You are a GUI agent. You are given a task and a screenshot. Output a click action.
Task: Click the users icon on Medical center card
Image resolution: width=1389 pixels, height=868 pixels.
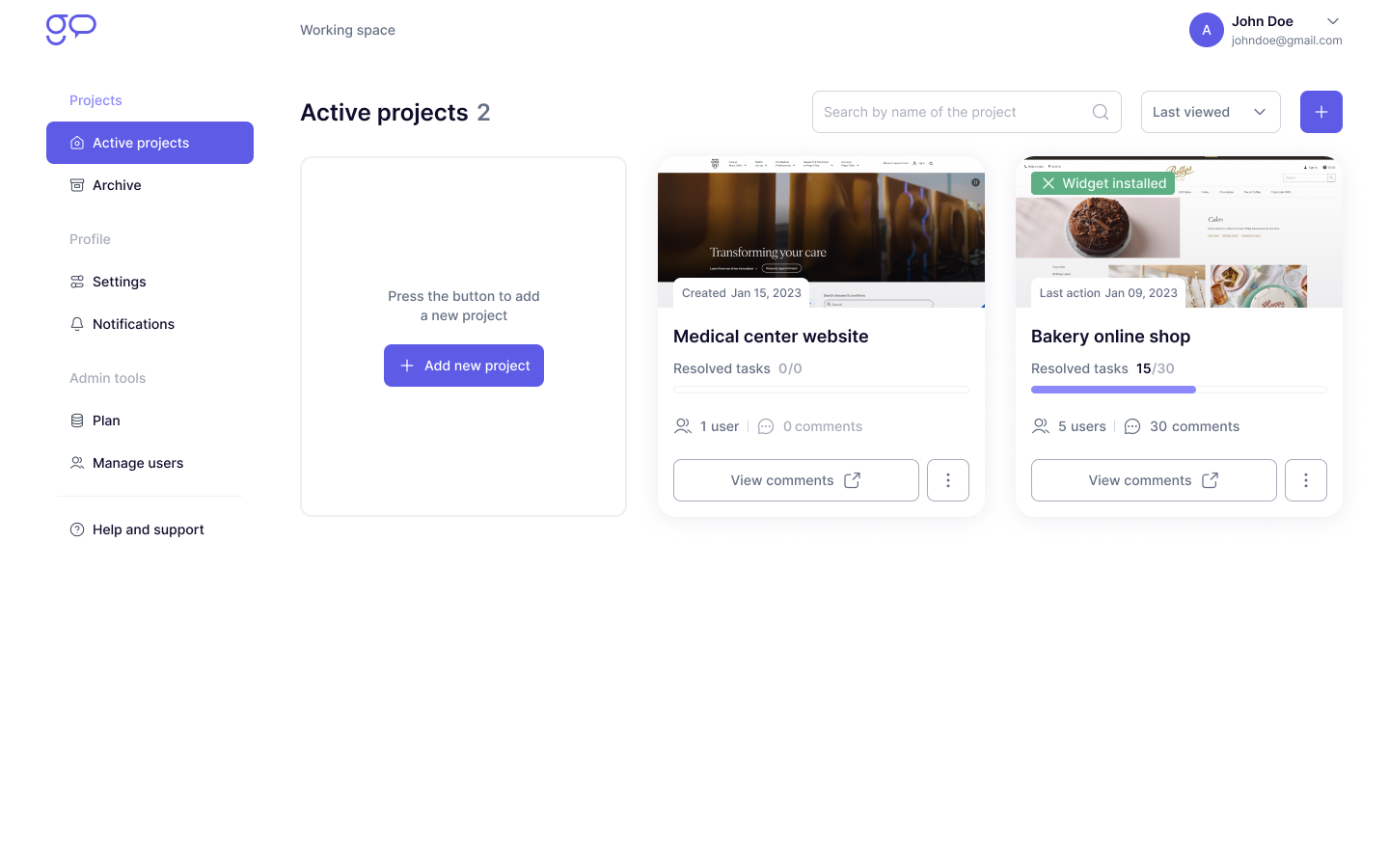(x=683, y=426)
